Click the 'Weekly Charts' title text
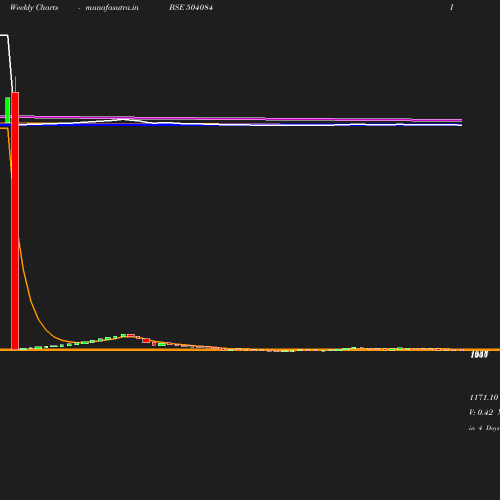This screenshot has width=500, height=500. coord(34,8)
